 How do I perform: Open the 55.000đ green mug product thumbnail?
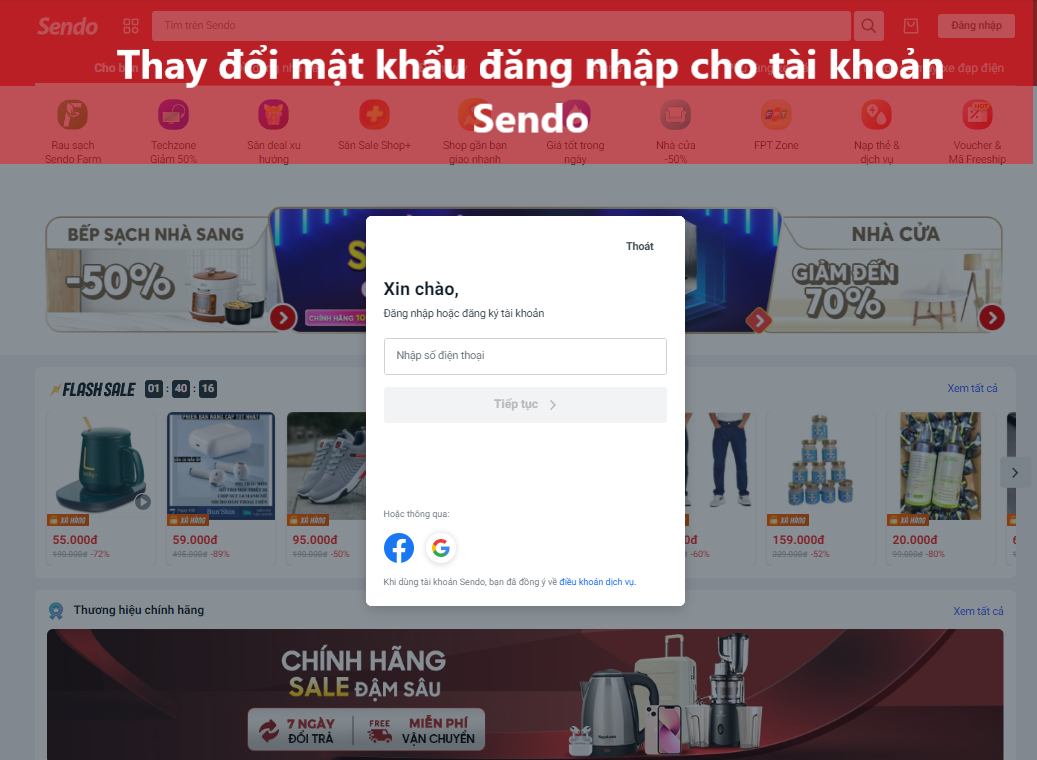pos(101,463)
